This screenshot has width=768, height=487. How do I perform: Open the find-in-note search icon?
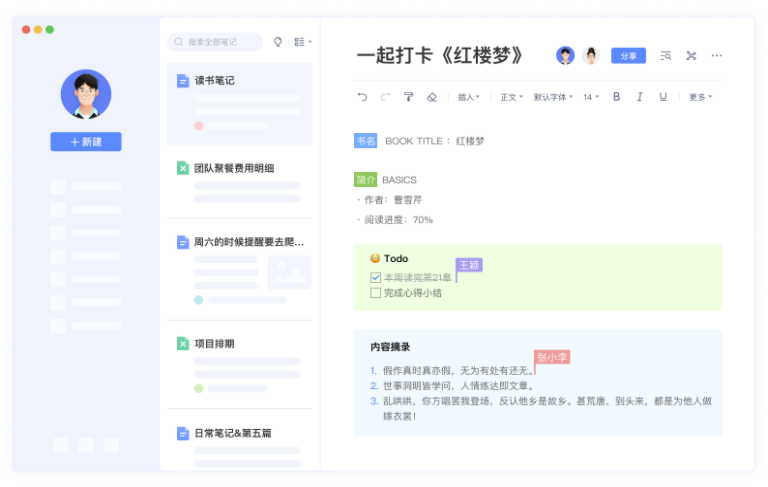[665, 56]
